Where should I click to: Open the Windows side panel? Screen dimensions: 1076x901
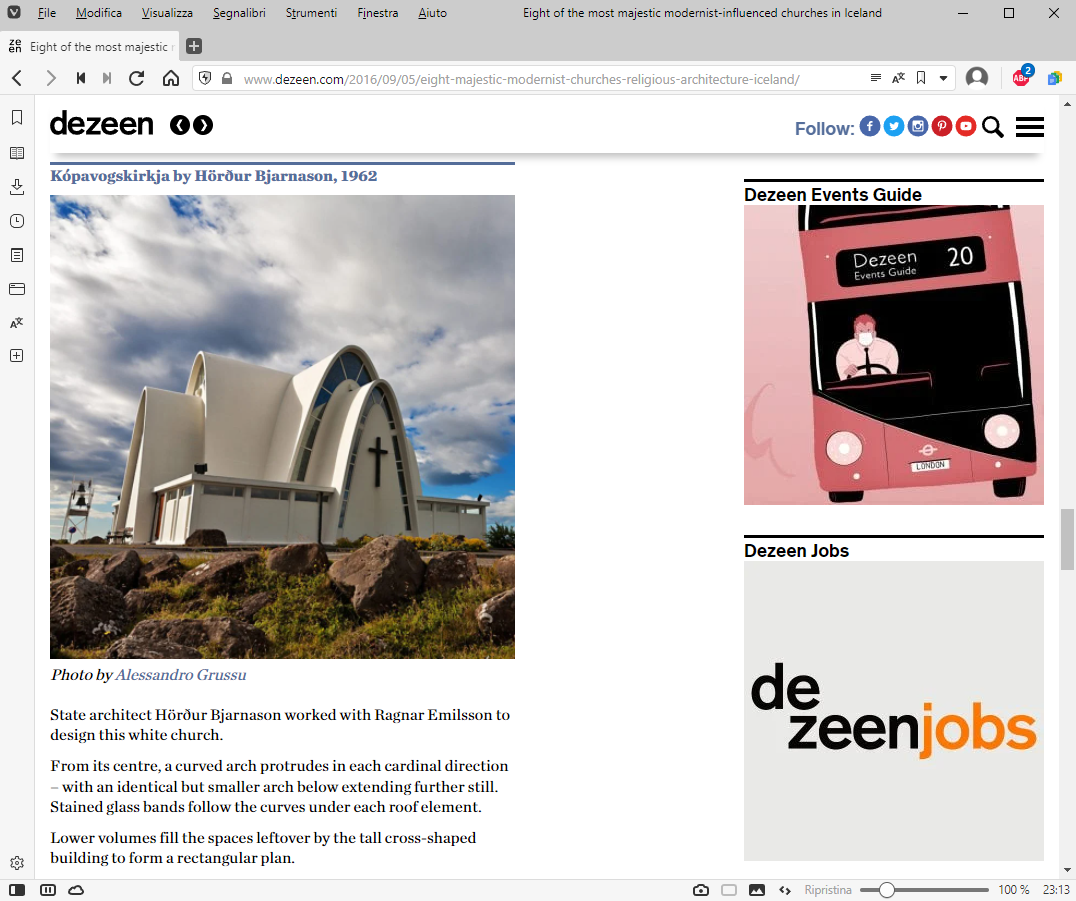pyautogui.click(x=17, y=289)
